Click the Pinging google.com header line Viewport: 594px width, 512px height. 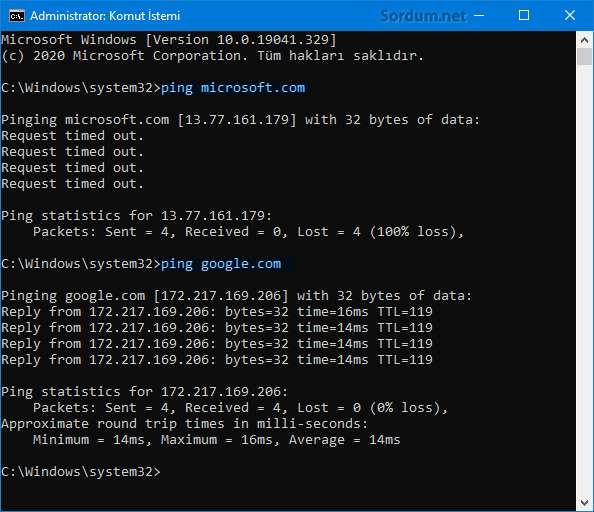click(236, 296)
